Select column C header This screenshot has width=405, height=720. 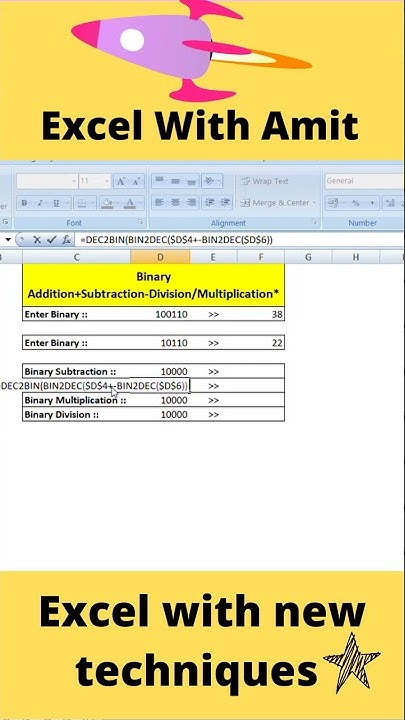pyautogui.click(x=76, y=258)
